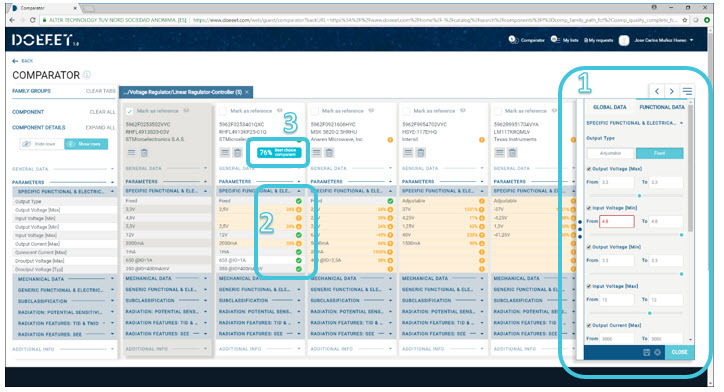The image size is (724, 392).
Task: Go to next filter panel with right chevron
Action: coord(672,91)
